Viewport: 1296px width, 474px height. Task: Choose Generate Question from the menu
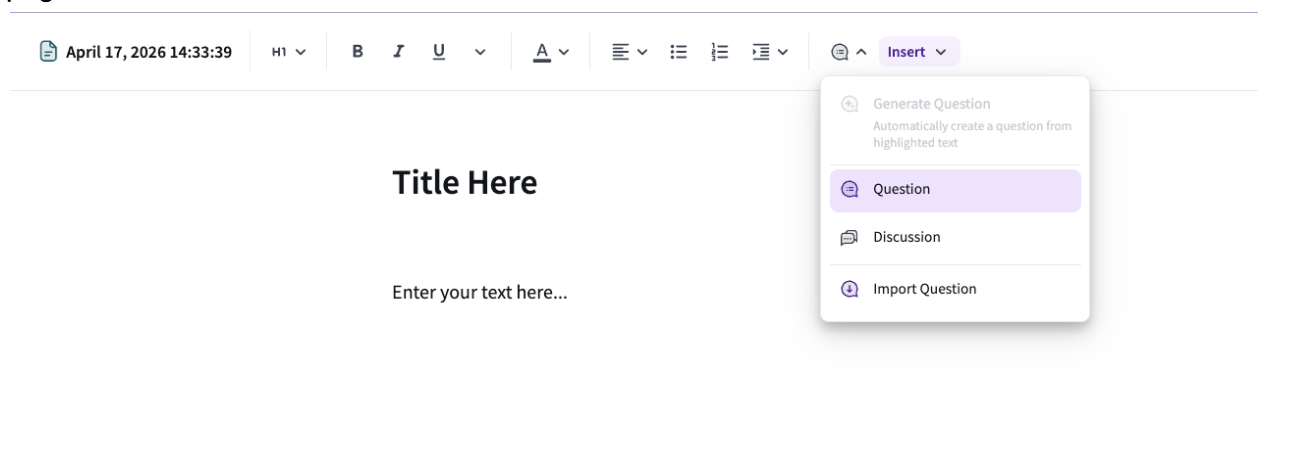pos(955,121)
